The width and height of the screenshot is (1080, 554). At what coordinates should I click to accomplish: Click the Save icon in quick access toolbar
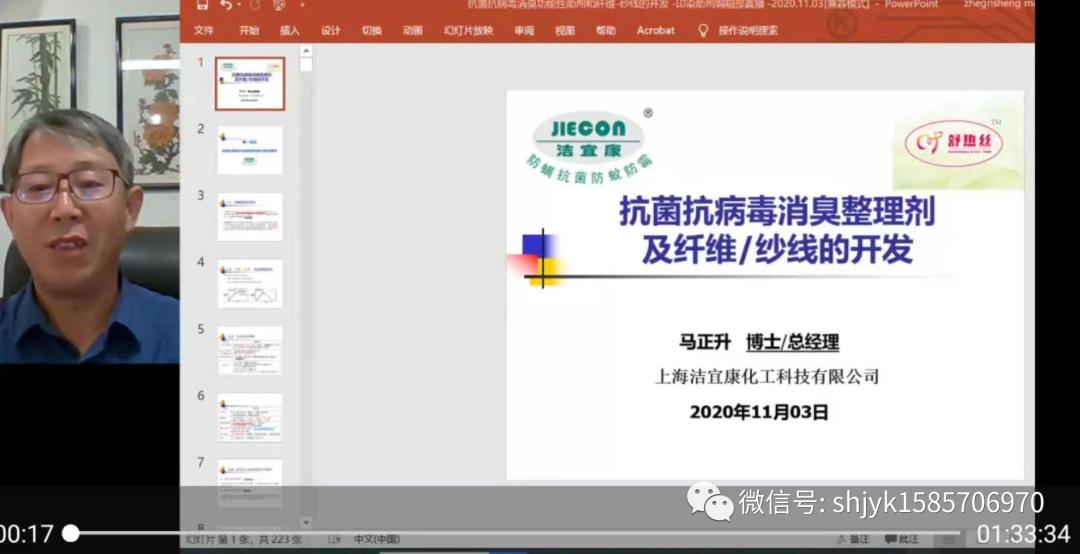202,5
